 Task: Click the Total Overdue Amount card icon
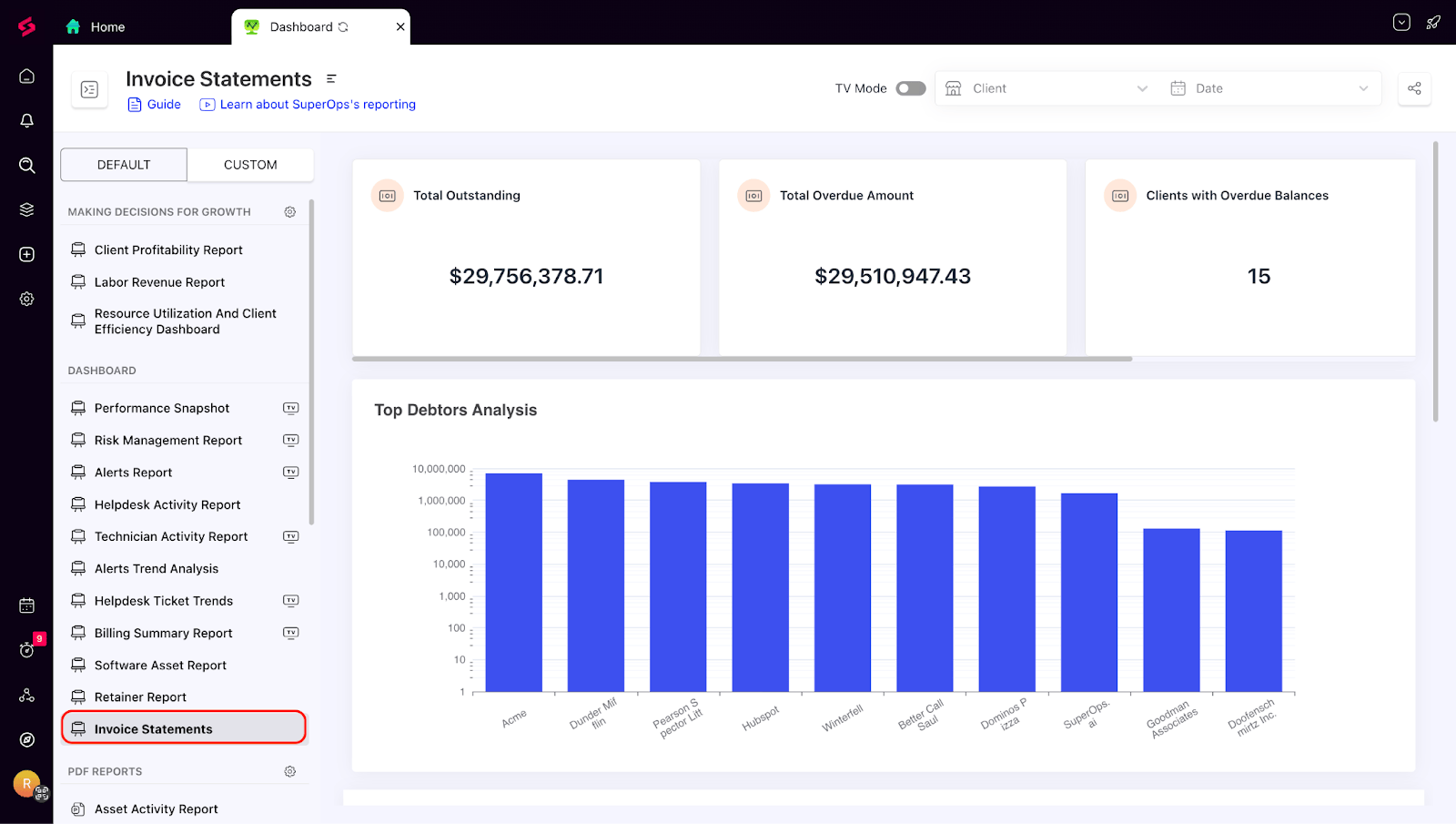click(753, 196)
